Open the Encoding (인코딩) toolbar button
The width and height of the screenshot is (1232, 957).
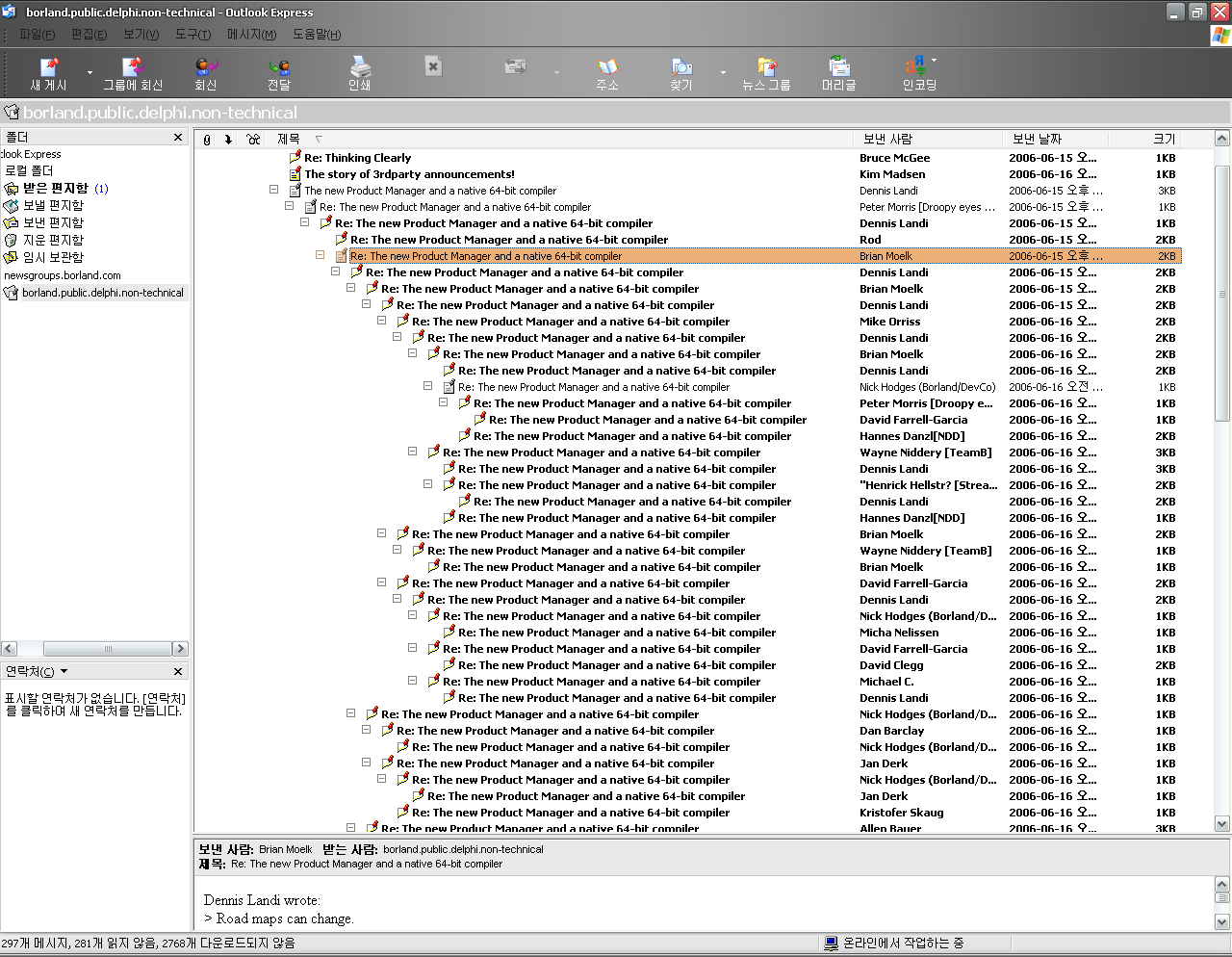tap(918, 73)
